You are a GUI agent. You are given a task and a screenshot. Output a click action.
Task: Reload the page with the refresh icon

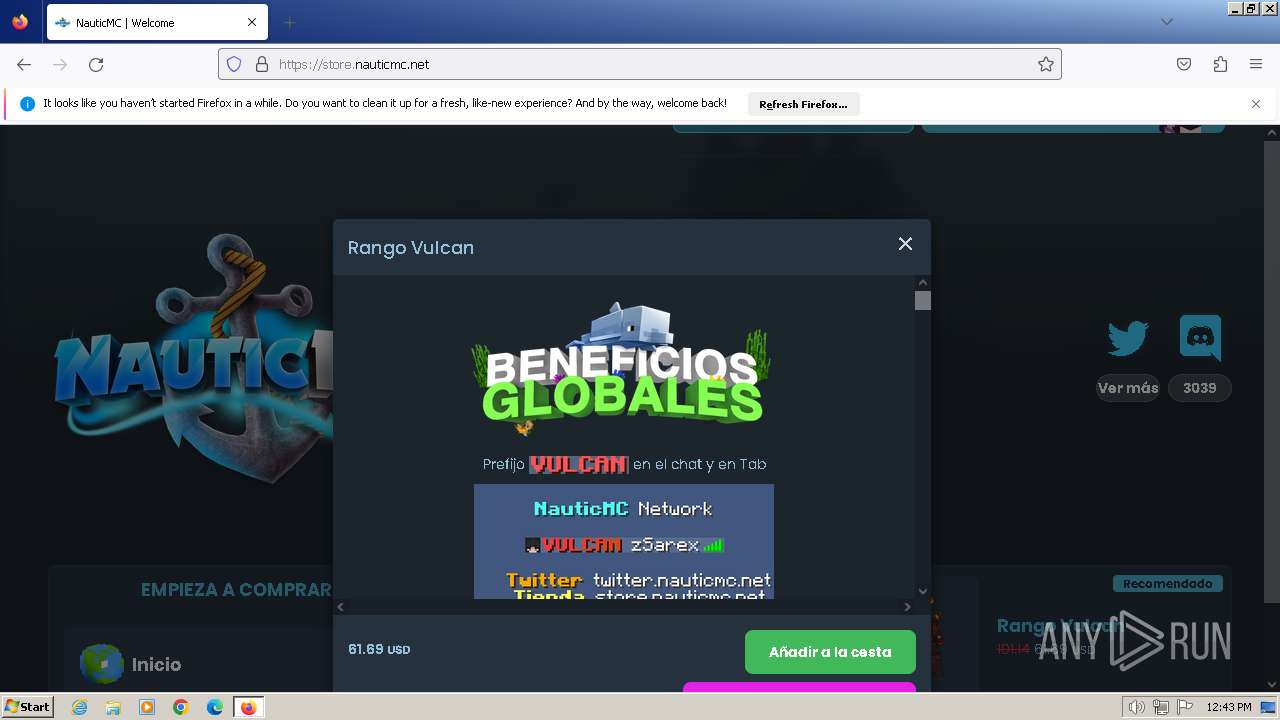(96, 64)
